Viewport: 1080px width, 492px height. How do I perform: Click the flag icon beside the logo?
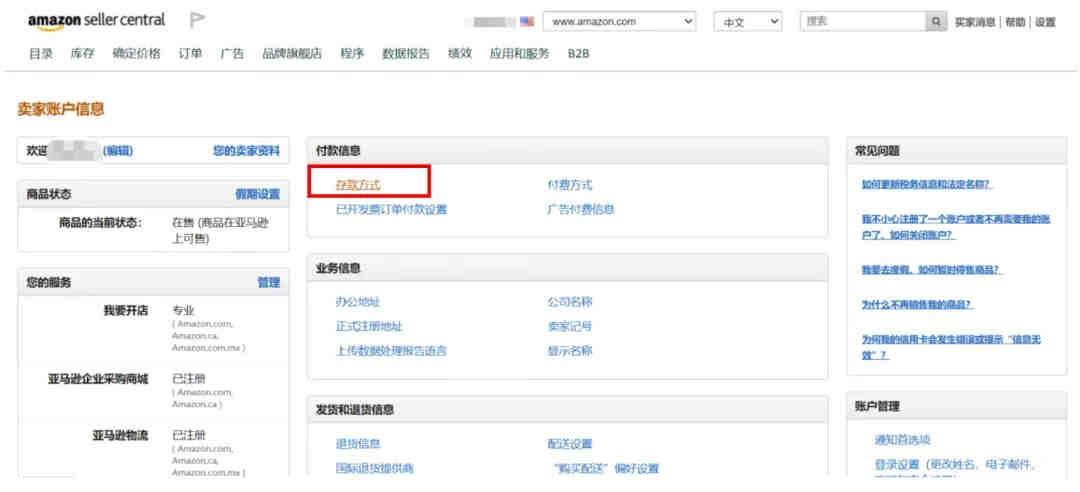(x=198, y=21)
